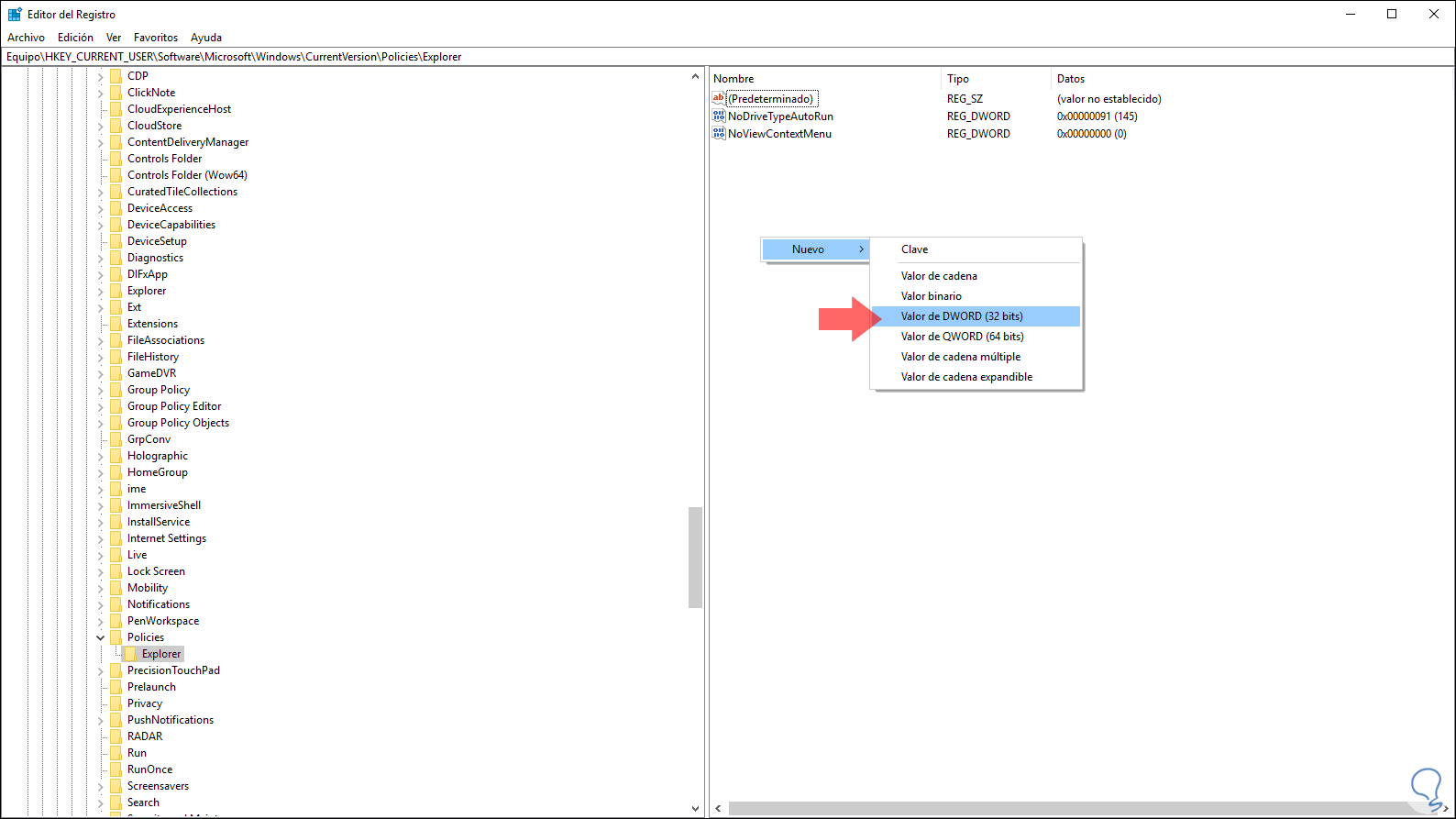Expand the ContentDeliveryManager key

(101, 142)
